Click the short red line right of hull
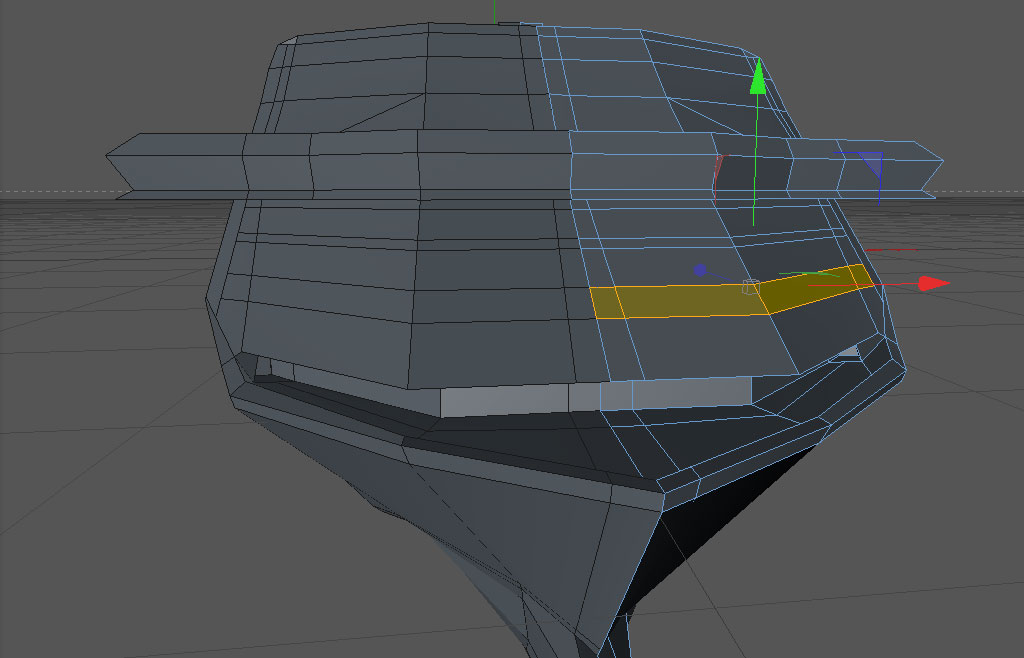This screenshot has height=658, width=1024. 891,249
